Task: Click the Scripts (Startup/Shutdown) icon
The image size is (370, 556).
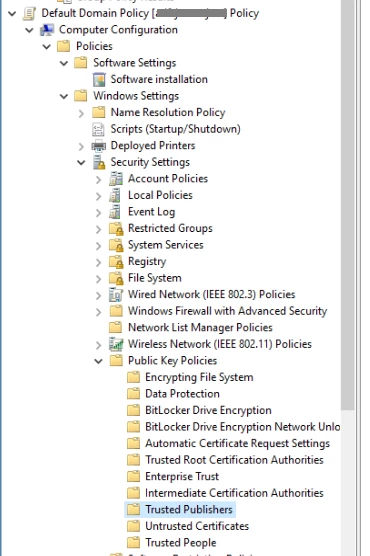Action: pyautogui.click(x=98, y=129)
